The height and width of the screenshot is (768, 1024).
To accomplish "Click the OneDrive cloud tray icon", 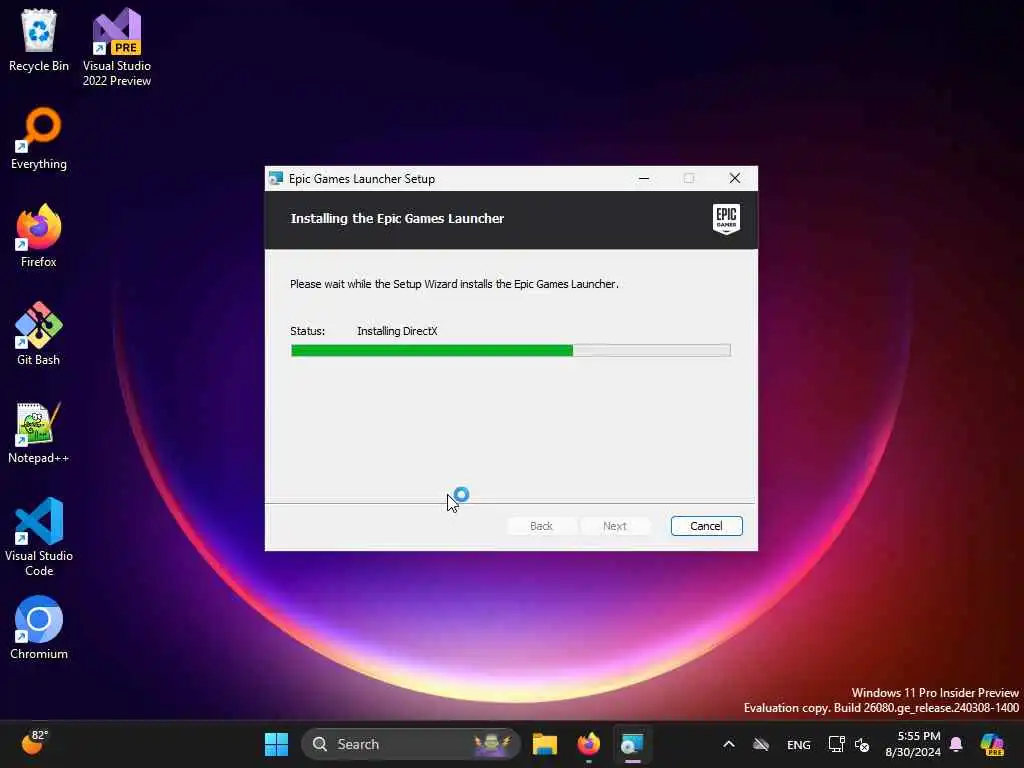I will [761, 744].
